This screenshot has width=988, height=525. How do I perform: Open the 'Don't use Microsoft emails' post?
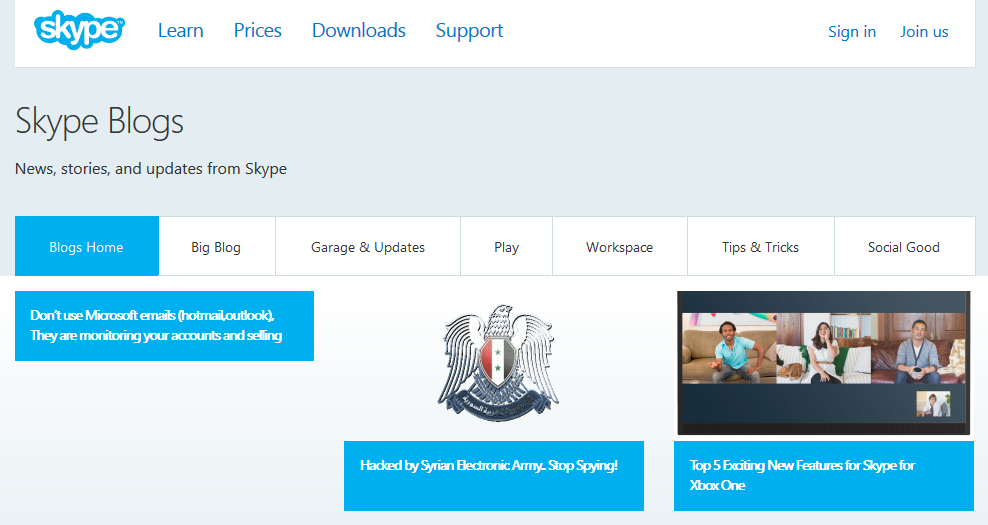tap(164, 326)
